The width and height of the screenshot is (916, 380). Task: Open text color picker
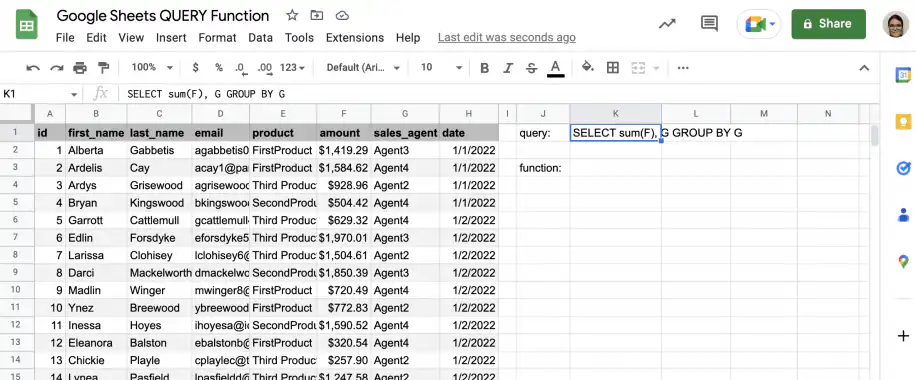click(x=556, y=68)
